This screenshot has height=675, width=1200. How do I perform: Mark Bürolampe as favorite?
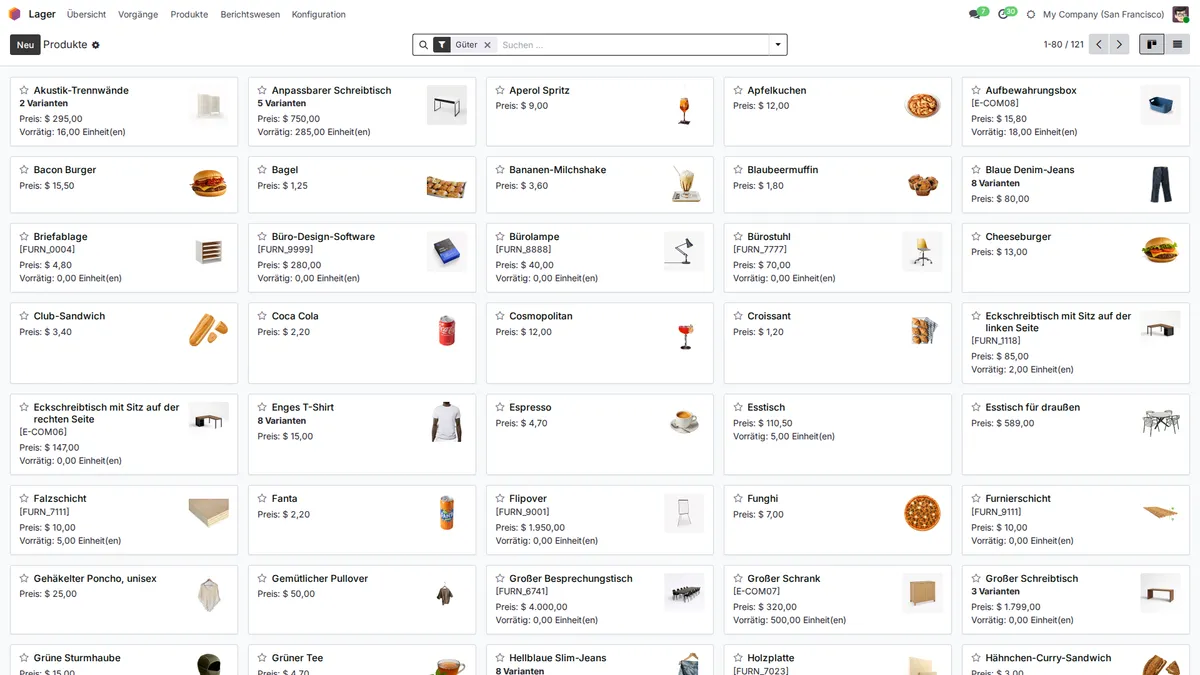(500, 237)
